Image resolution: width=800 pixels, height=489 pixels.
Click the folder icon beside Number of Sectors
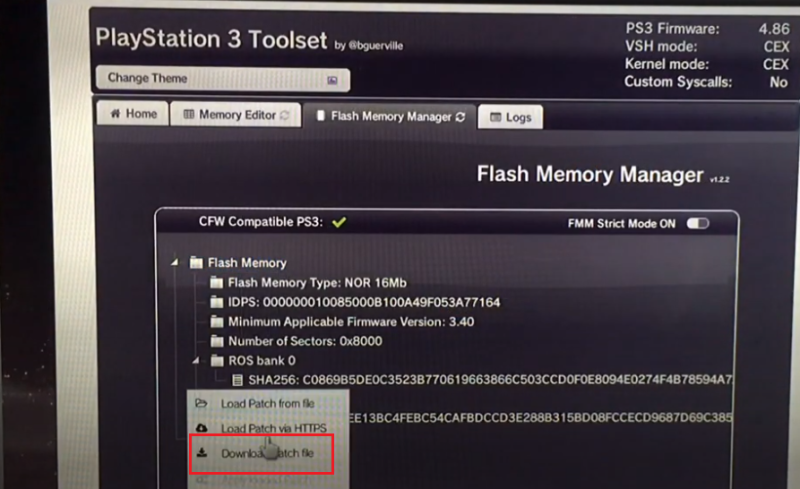coord(216,341)
